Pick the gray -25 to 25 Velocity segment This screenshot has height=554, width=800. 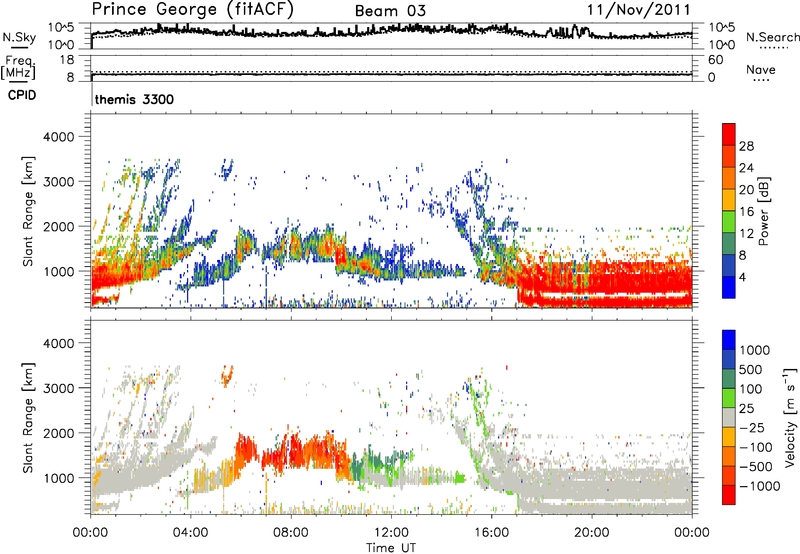[x=729, y=417]
